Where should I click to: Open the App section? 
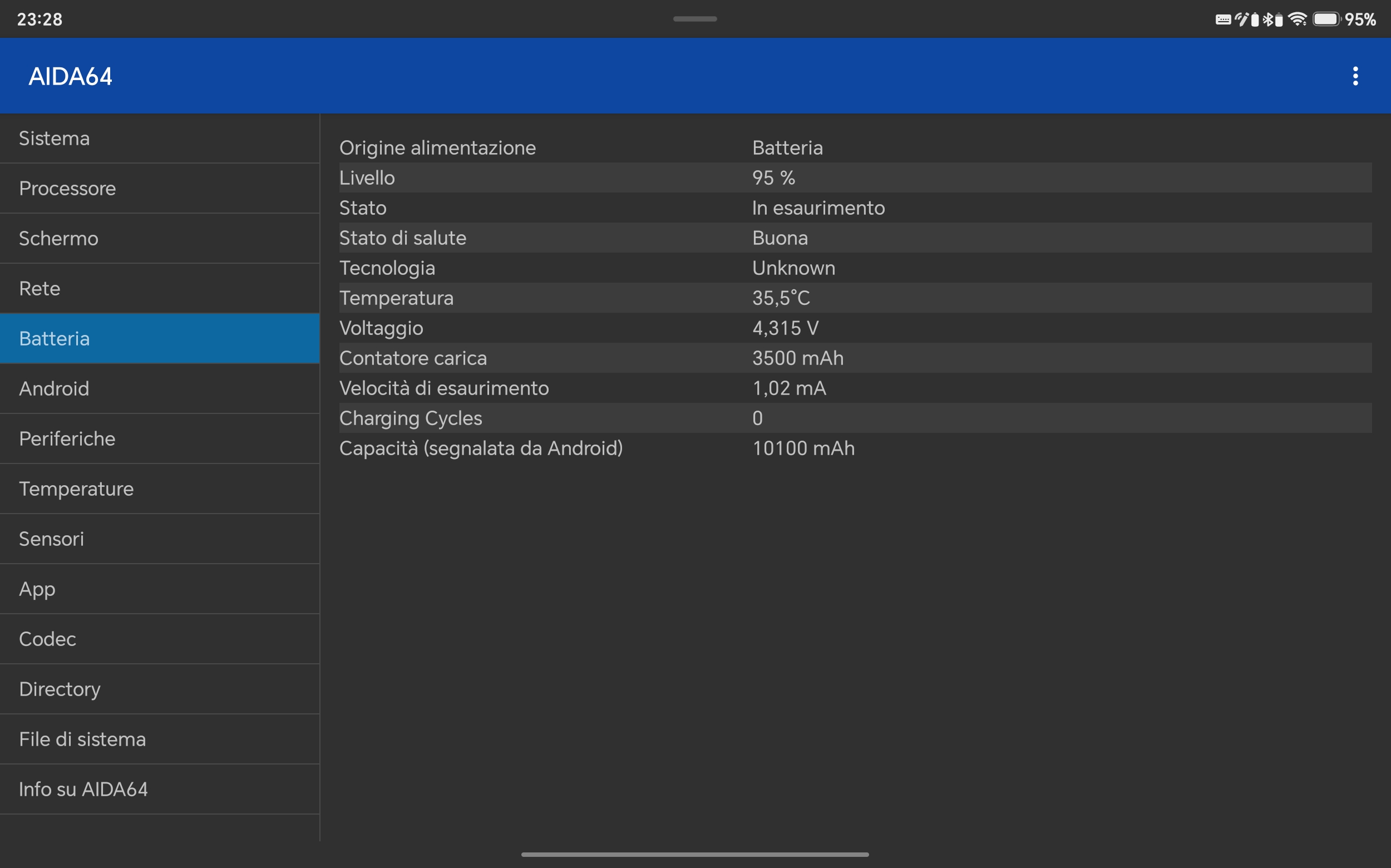click(x=160, y=589)
